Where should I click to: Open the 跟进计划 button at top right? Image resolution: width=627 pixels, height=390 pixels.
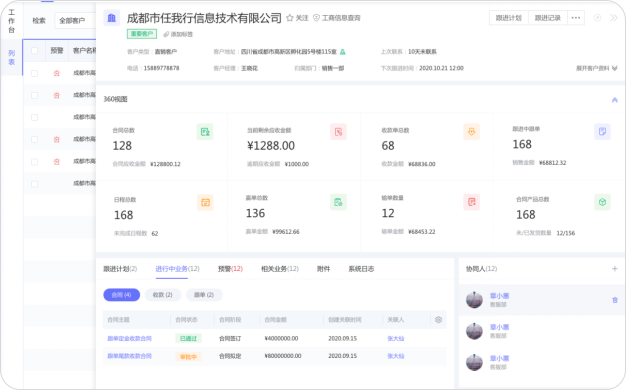[509, 18]
